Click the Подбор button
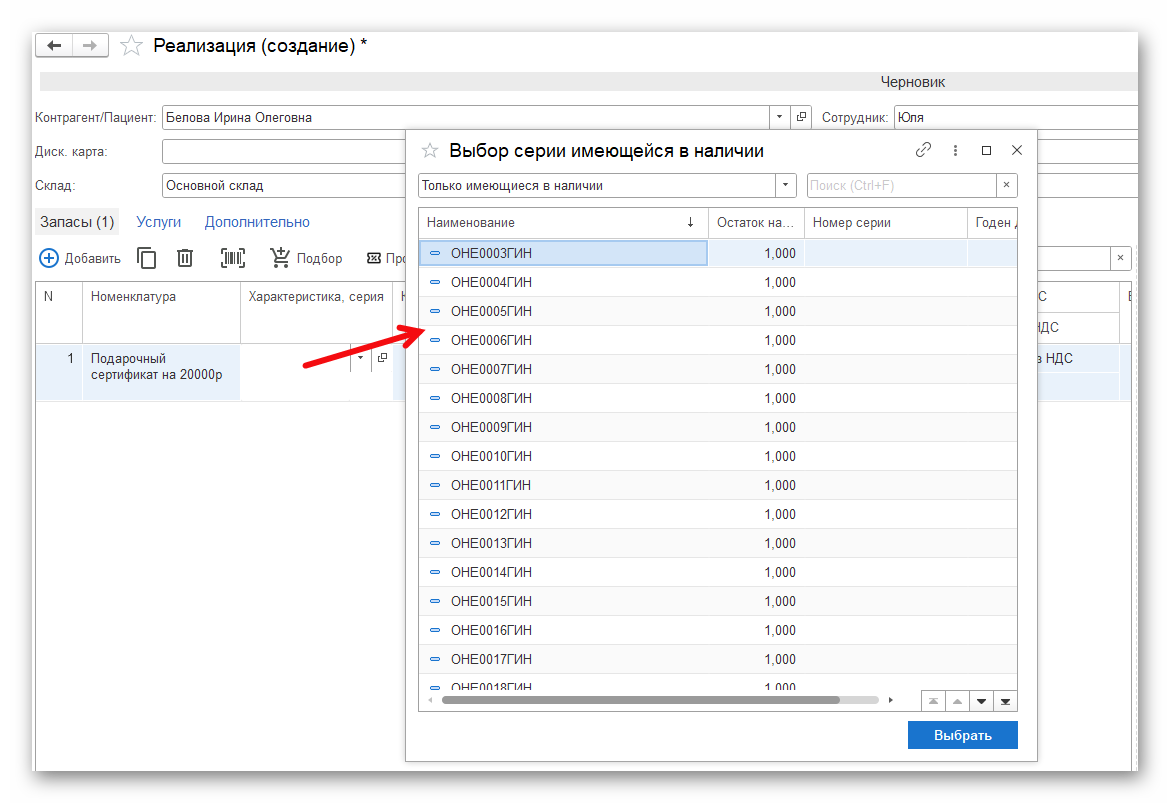Screen dimensions: 1170x803 point(306,258)
